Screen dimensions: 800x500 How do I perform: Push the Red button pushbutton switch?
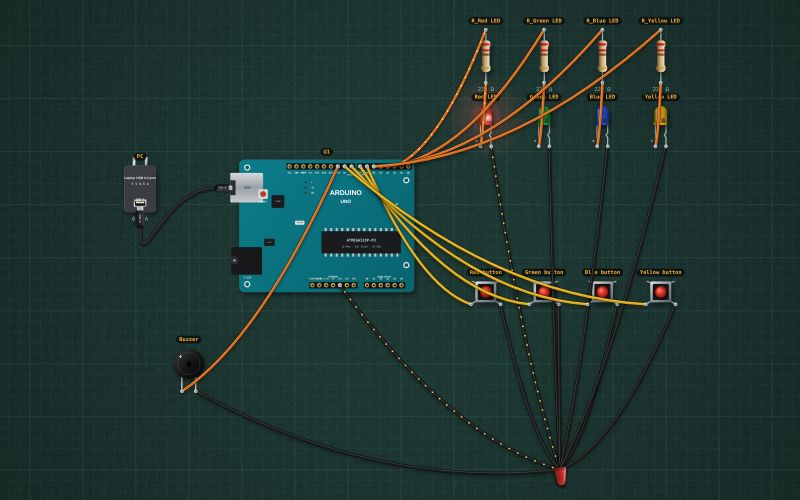point(486,292)
